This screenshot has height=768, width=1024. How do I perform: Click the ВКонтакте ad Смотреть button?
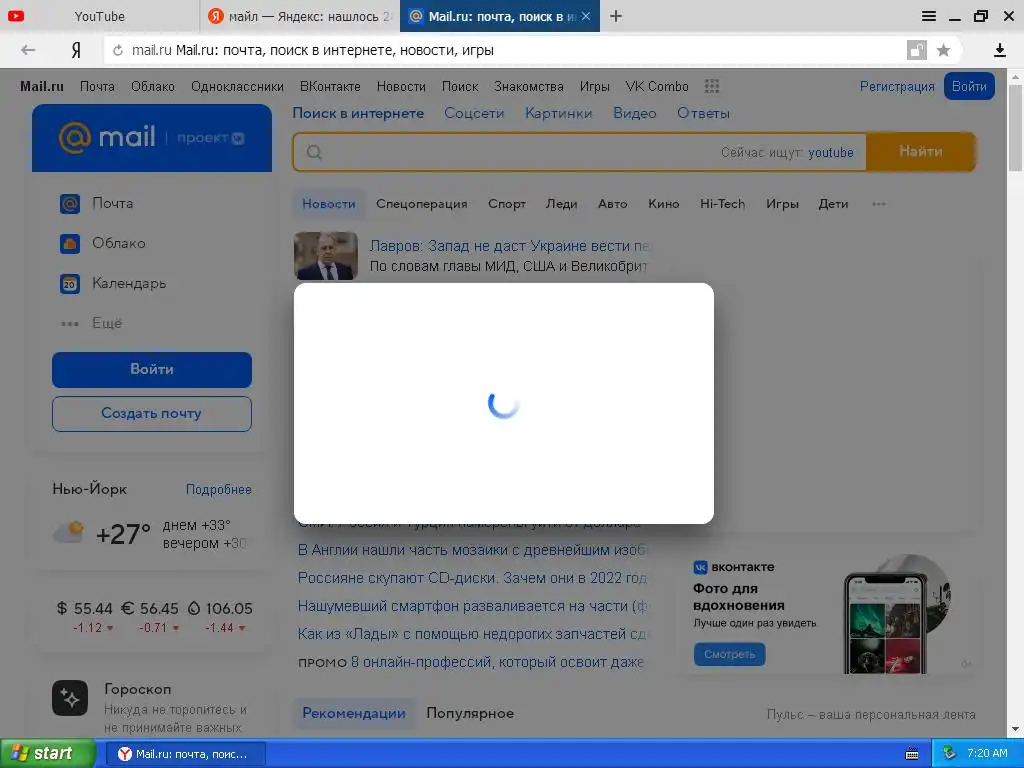click(x=729, y=654)
